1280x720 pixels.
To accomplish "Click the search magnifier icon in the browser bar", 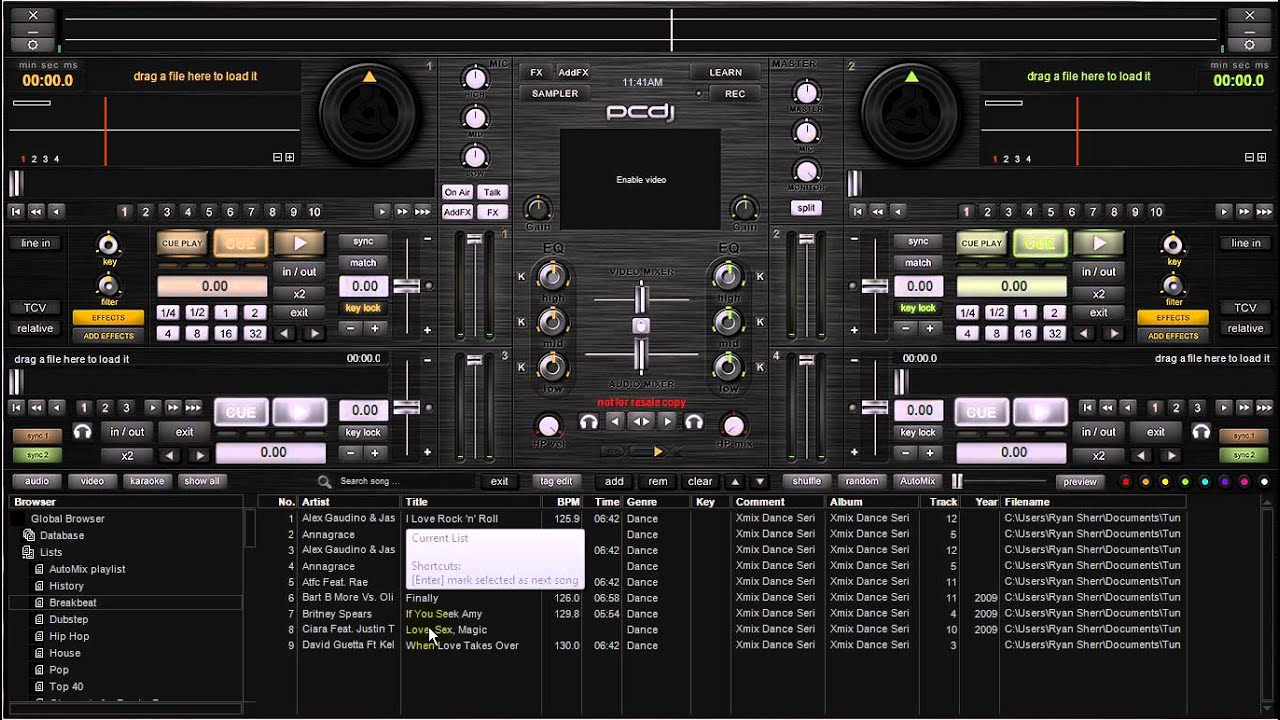I will (324, 481).
